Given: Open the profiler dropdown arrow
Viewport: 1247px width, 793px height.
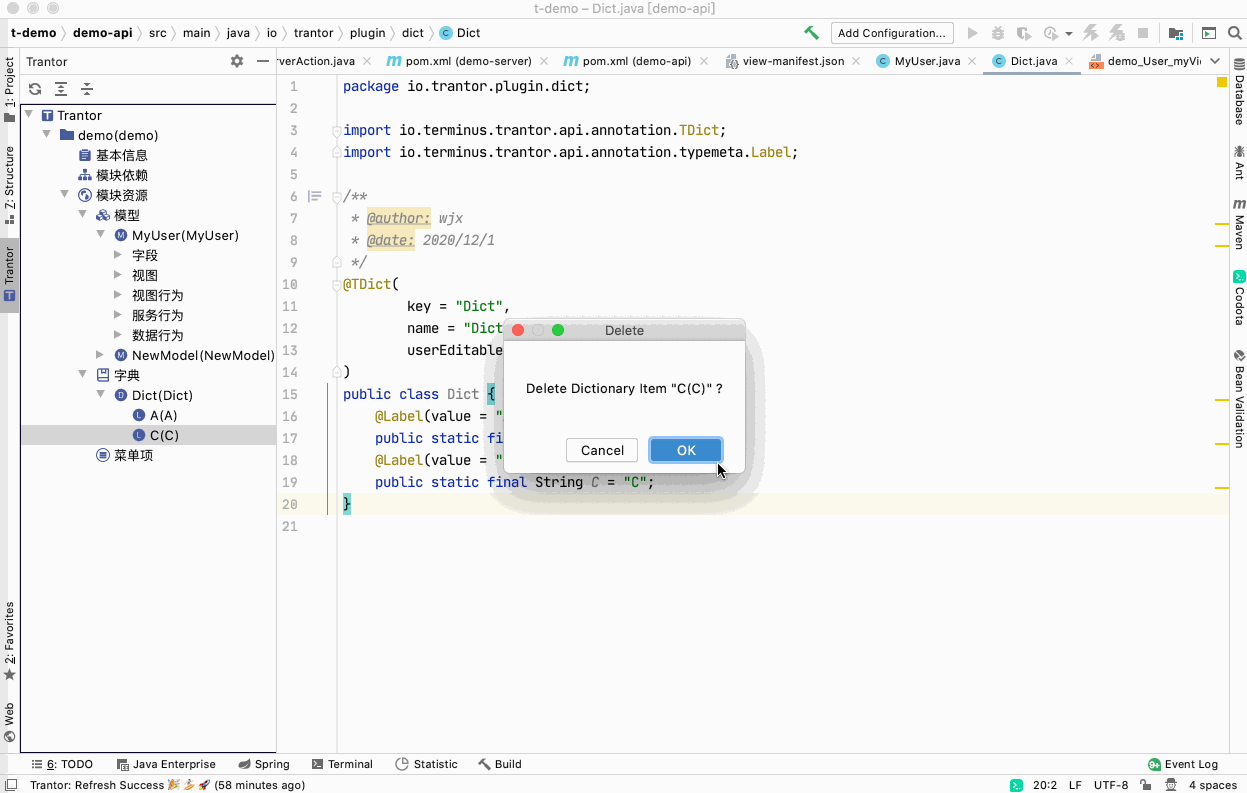Looking at the screenshot, I should [x=1069, y=34].
